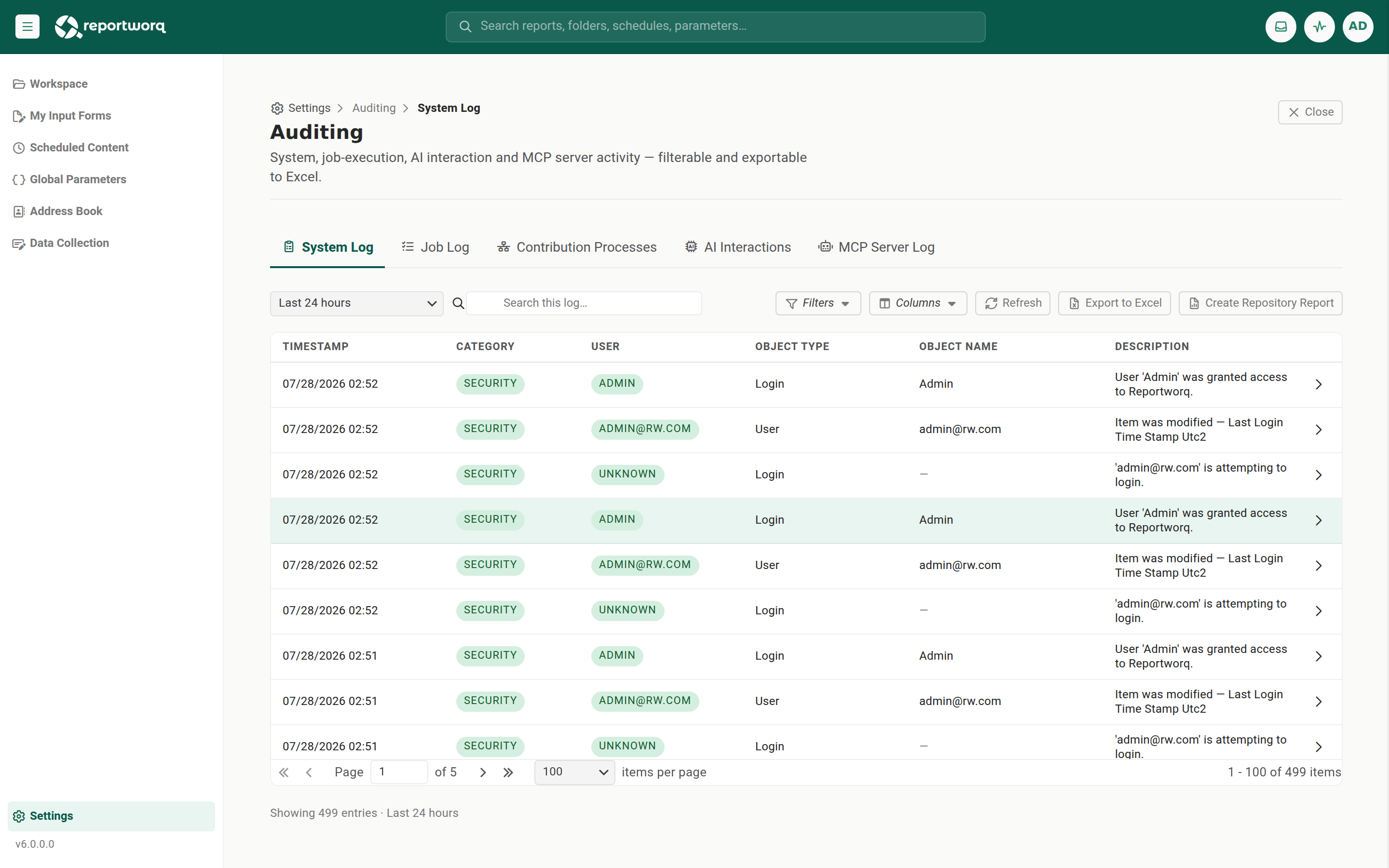Switch to AI Interactions tab
Viewport: 1389px width, 868px height.
coord(737,247)
